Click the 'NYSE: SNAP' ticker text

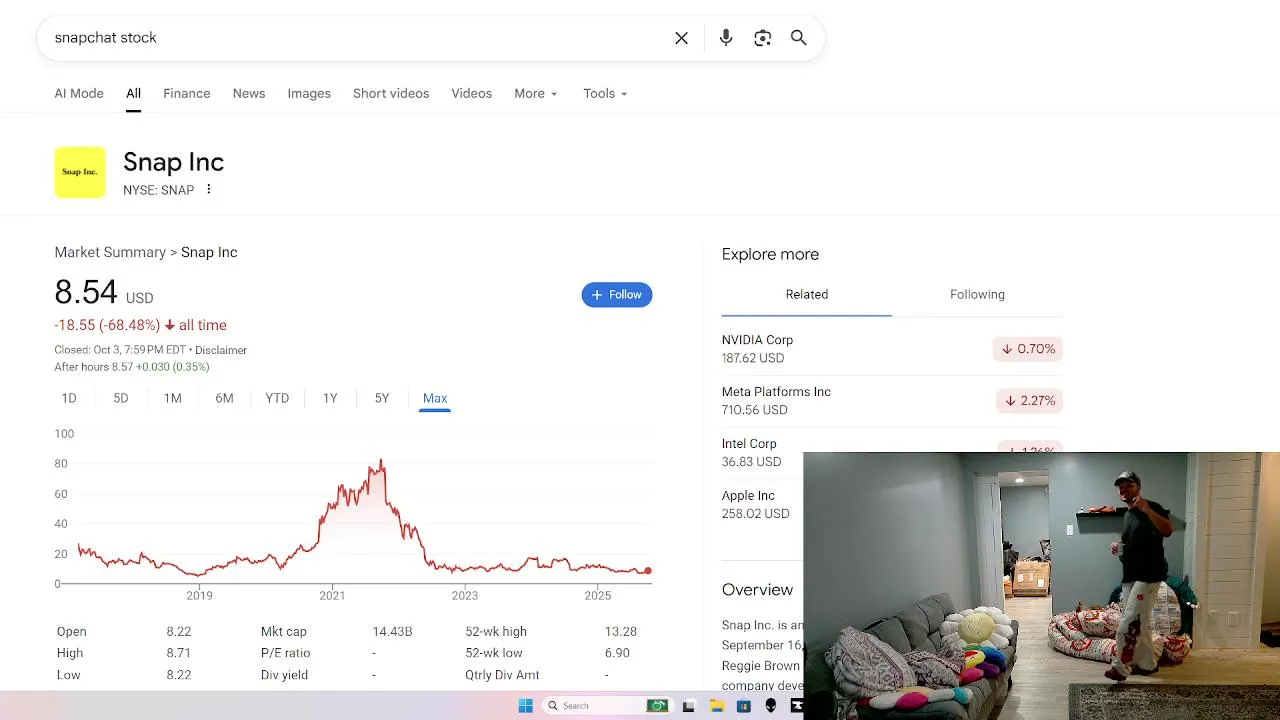[158, 190]
